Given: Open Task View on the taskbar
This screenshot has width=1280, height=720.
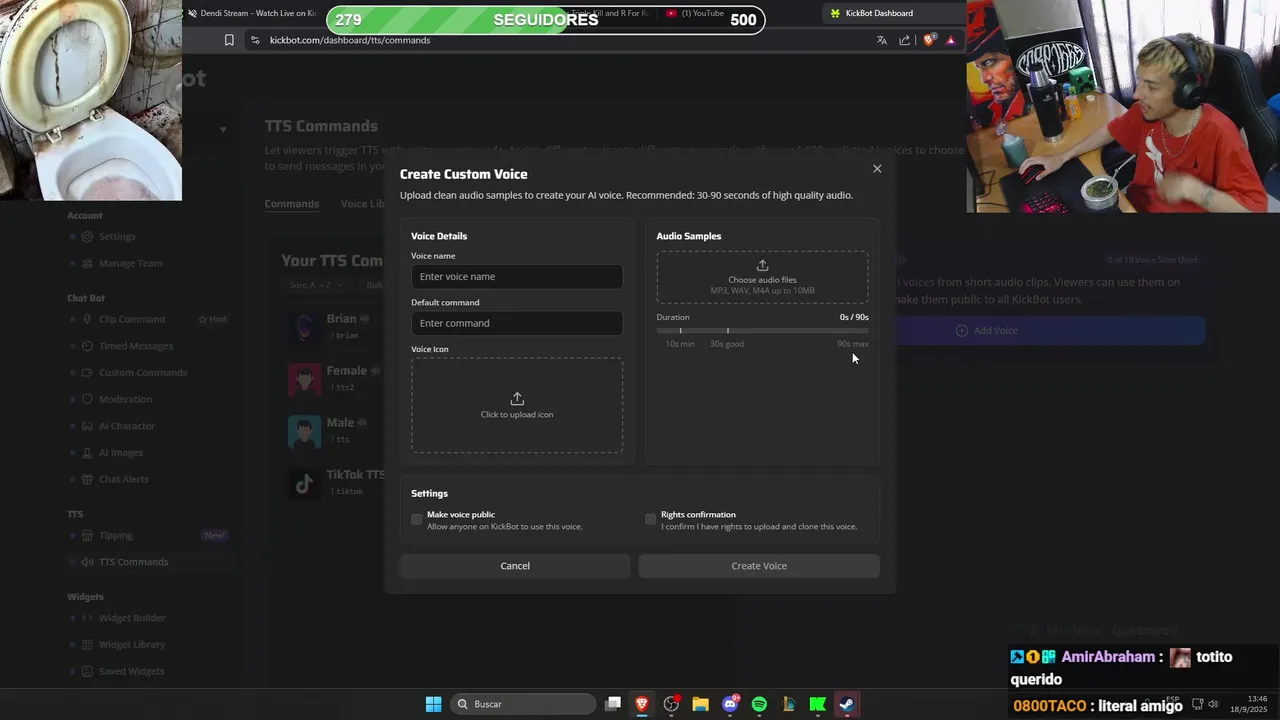Looking at the screenshot, I should tap(613, 704).
